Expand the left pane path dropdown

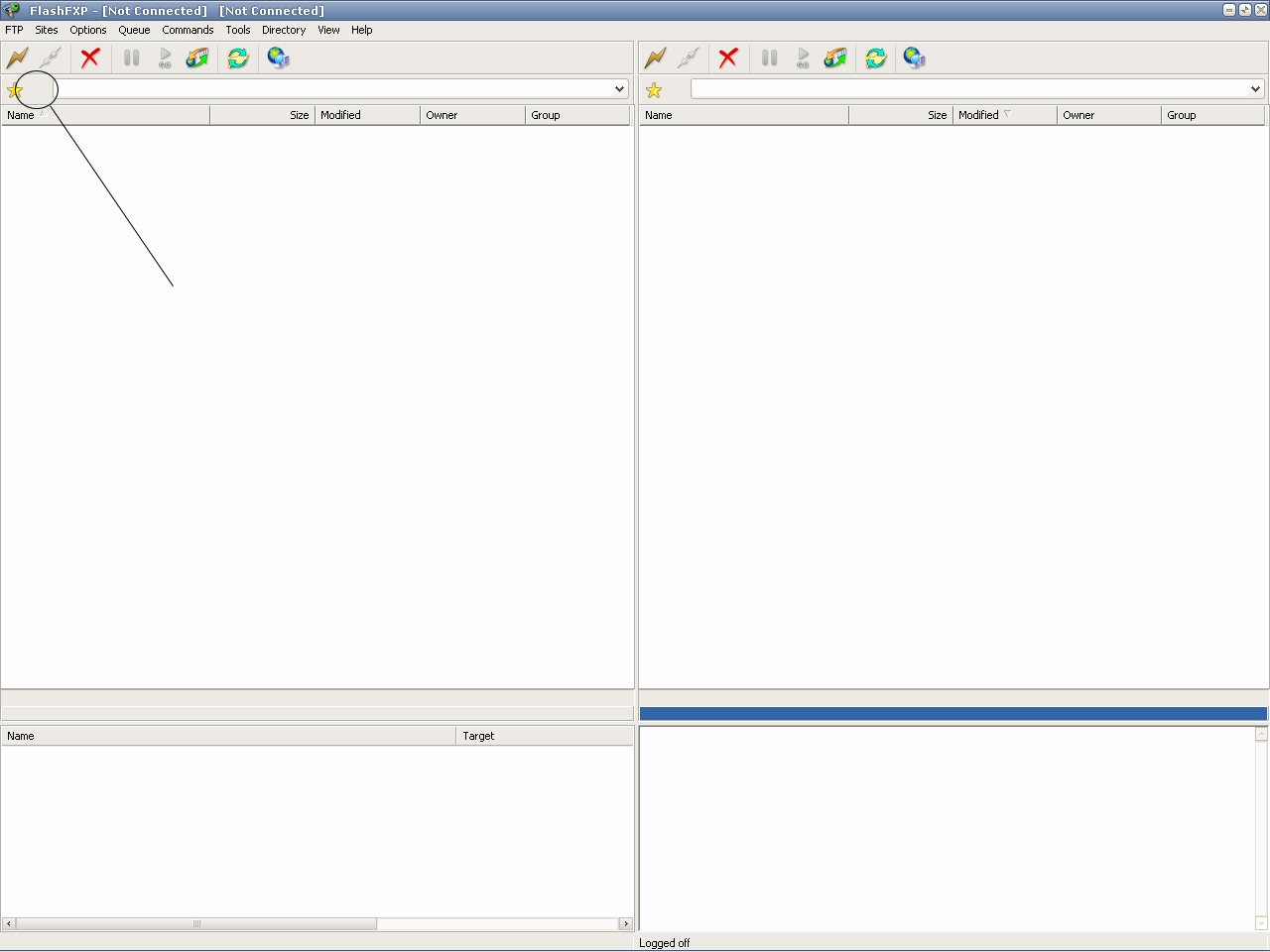click(619, 89)
